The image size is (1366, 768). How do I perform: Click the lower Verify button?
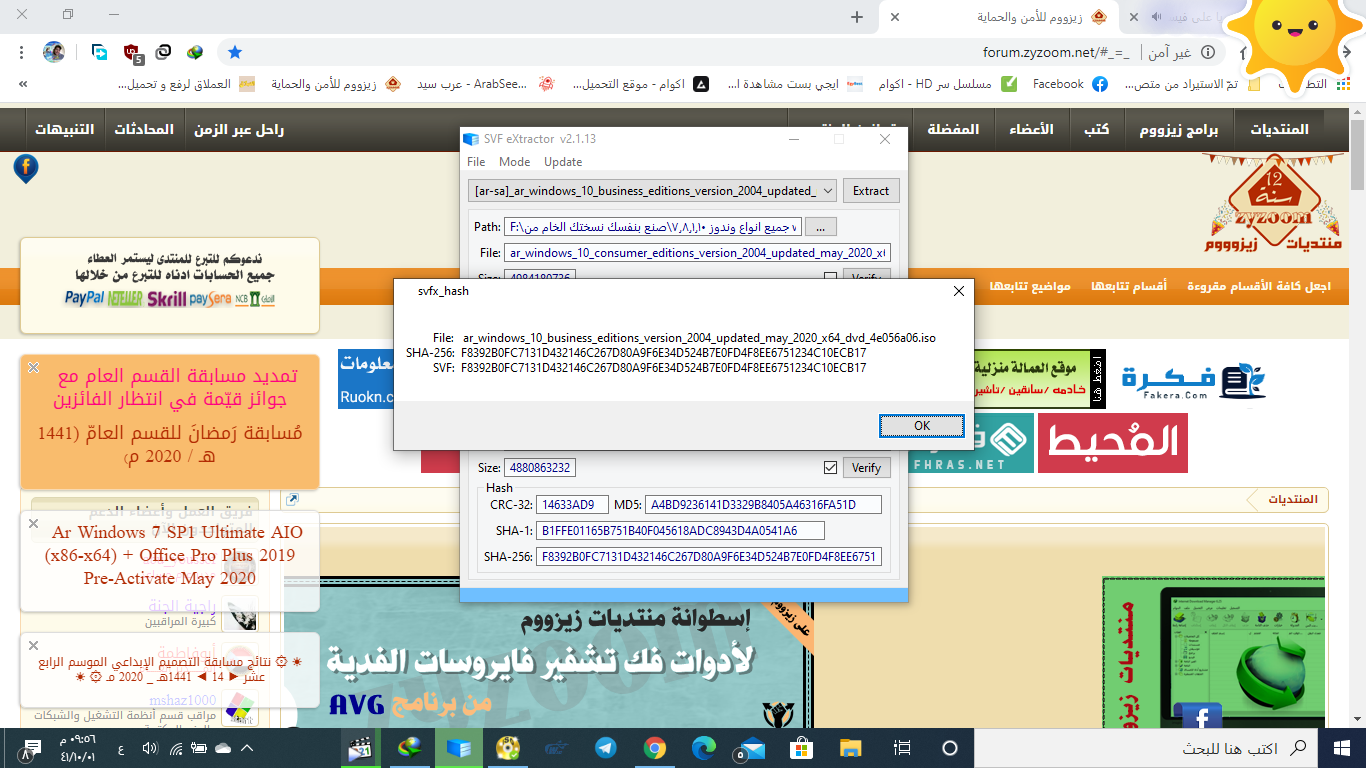[867, 467]
